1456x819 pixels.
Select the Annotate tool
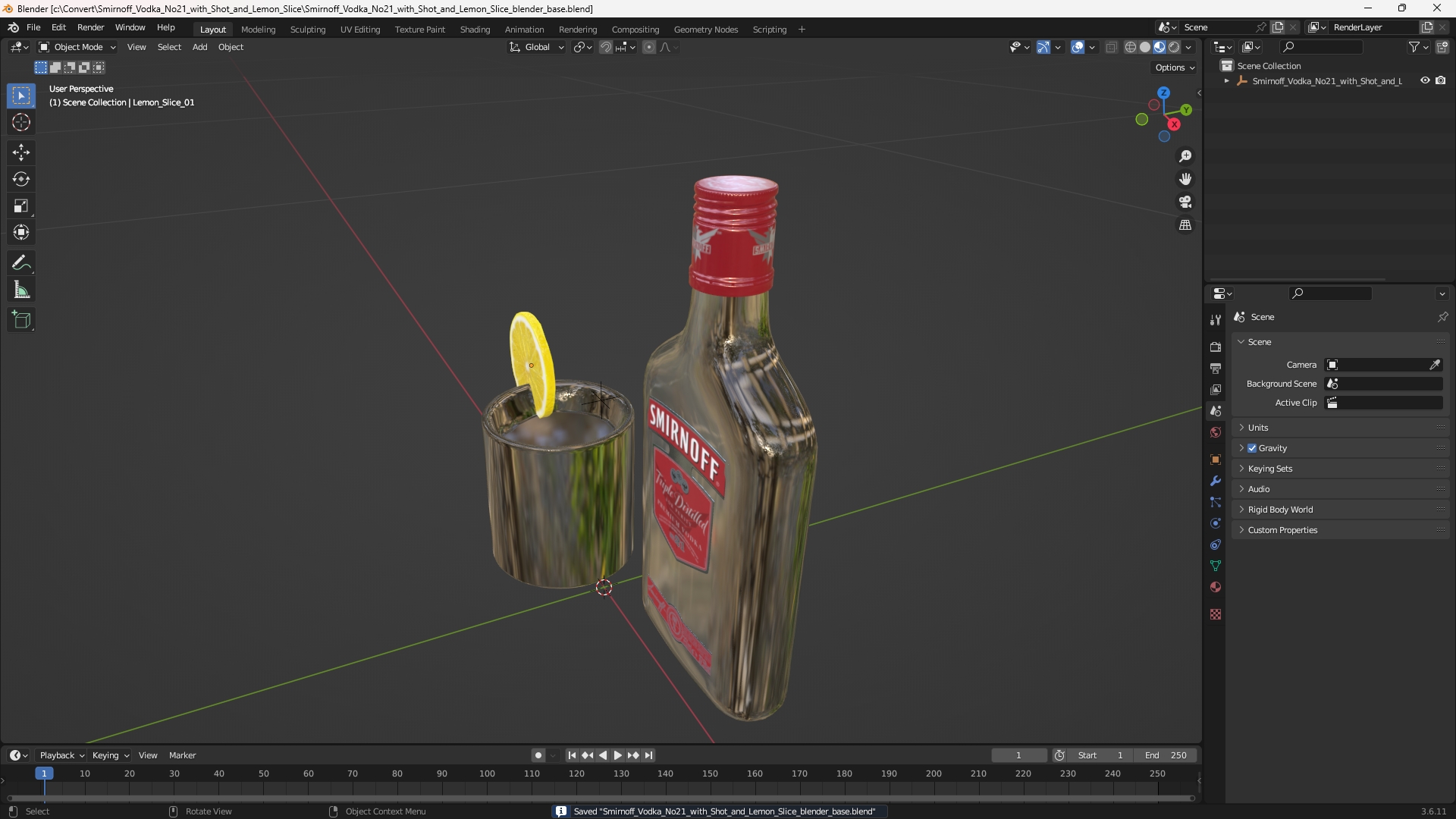point(21,263)
